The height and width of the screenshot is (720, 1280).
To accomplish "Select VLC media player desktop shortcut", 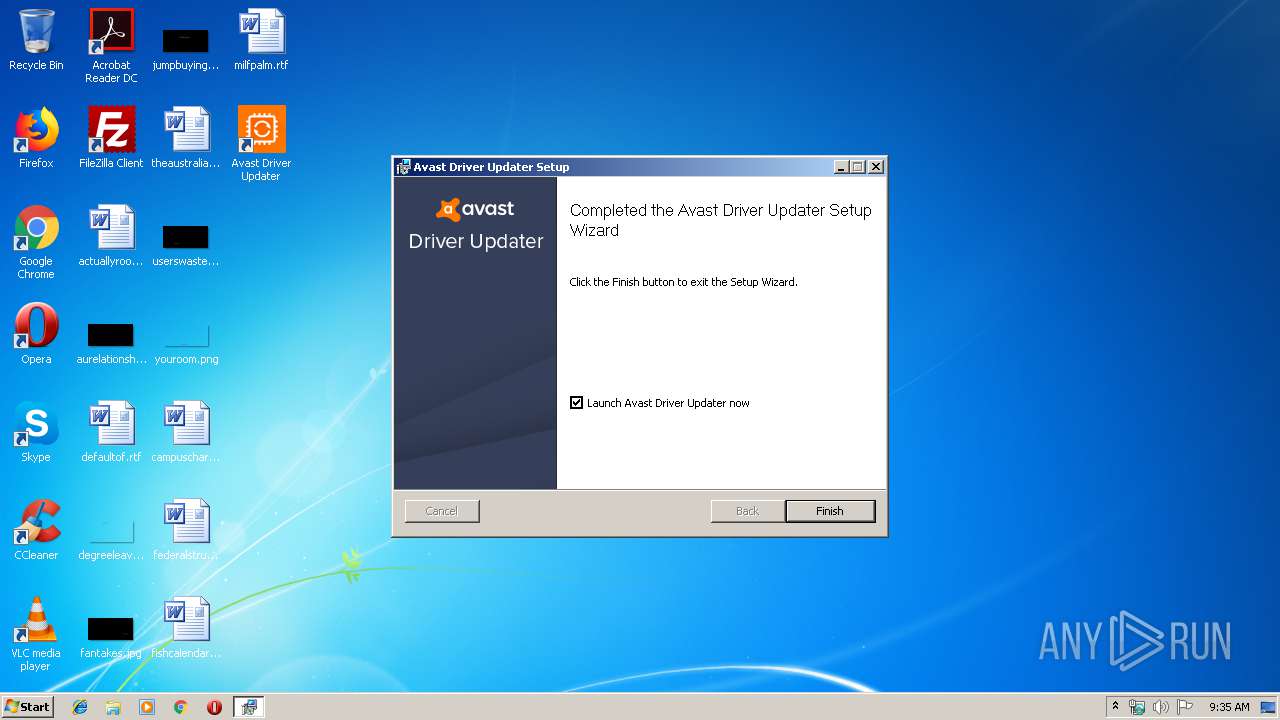I will click(x=36, y=634).
